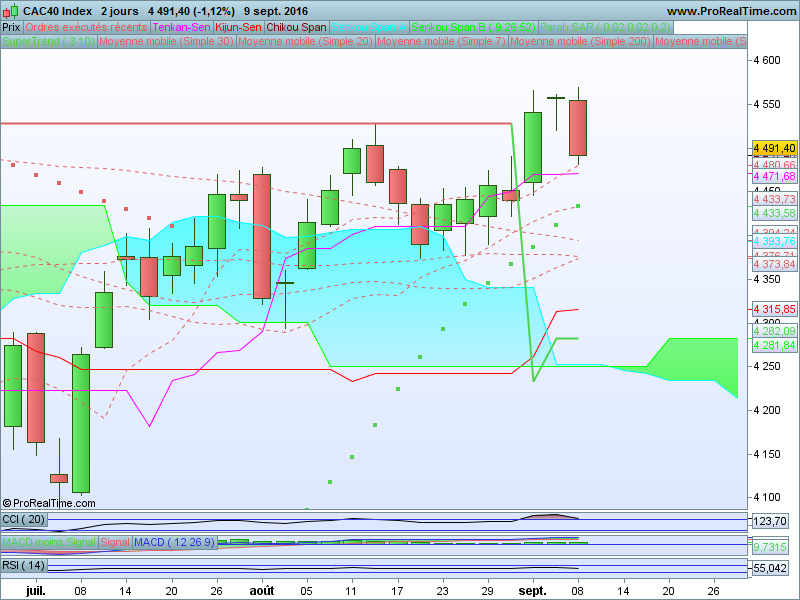The height and width of the screenshot is (600, 800).
Task: Click the tall green candle at sept.
Action: pos(533,147)
